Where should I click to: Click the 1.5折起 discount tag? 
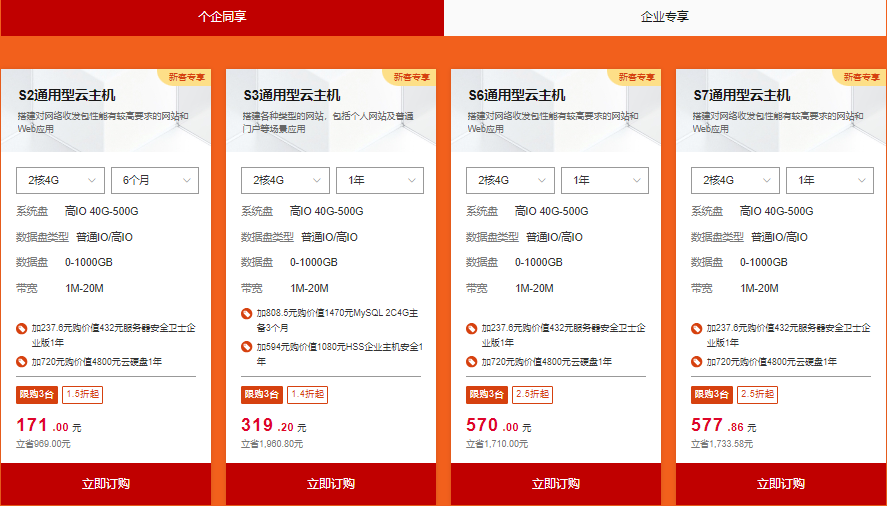coord(83,394)
